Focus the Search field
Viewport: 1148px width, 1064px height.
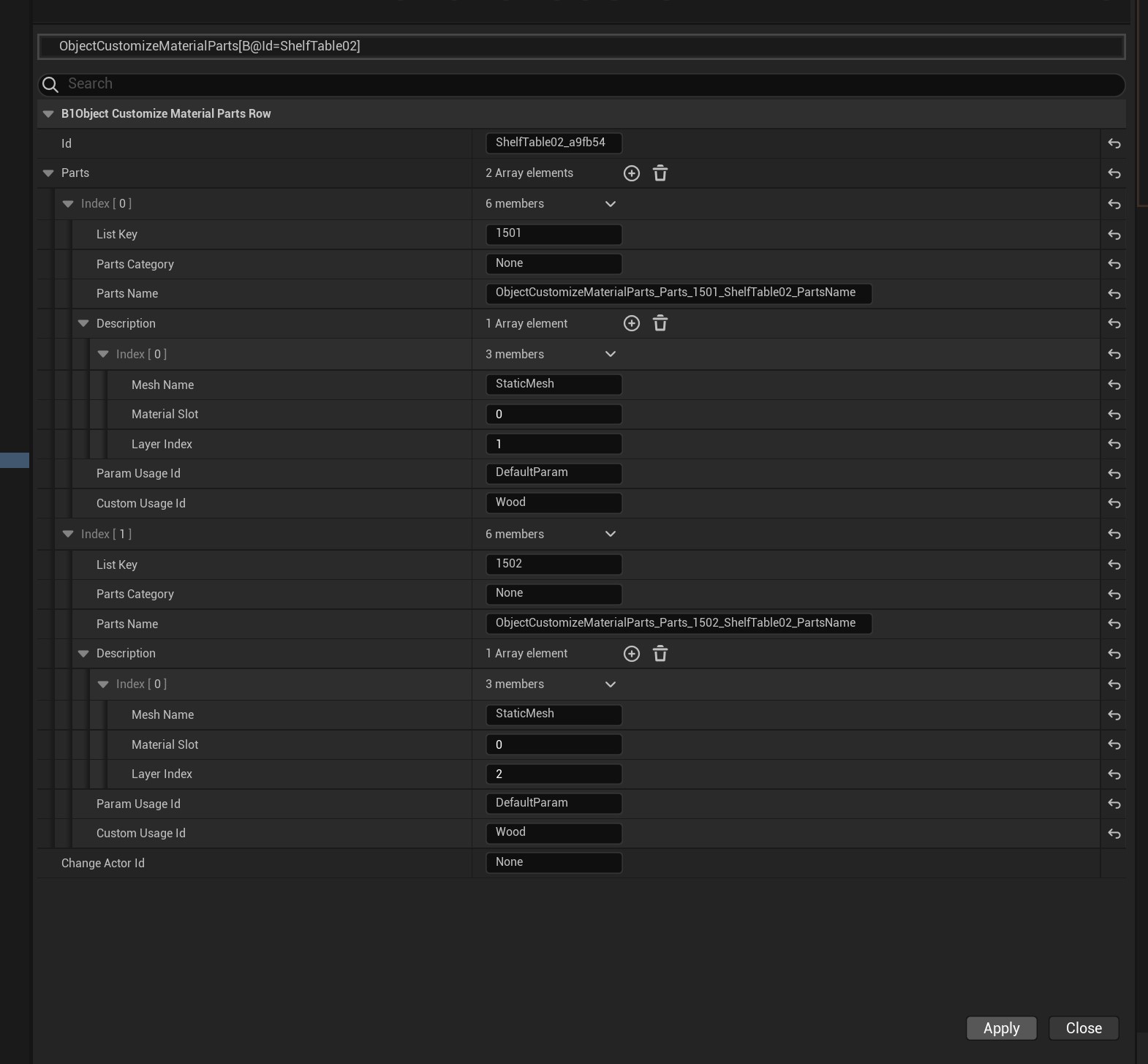click(x=581, y=84)
